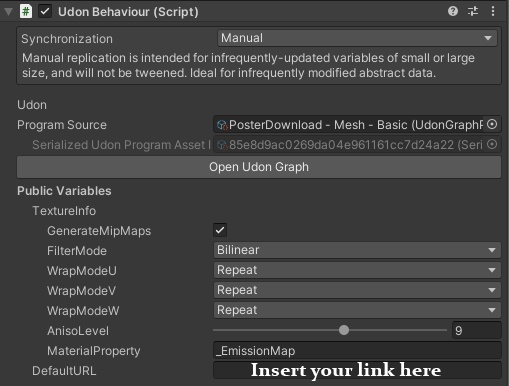Open the WrapModeV Repeat dropdown

point(357,290)
